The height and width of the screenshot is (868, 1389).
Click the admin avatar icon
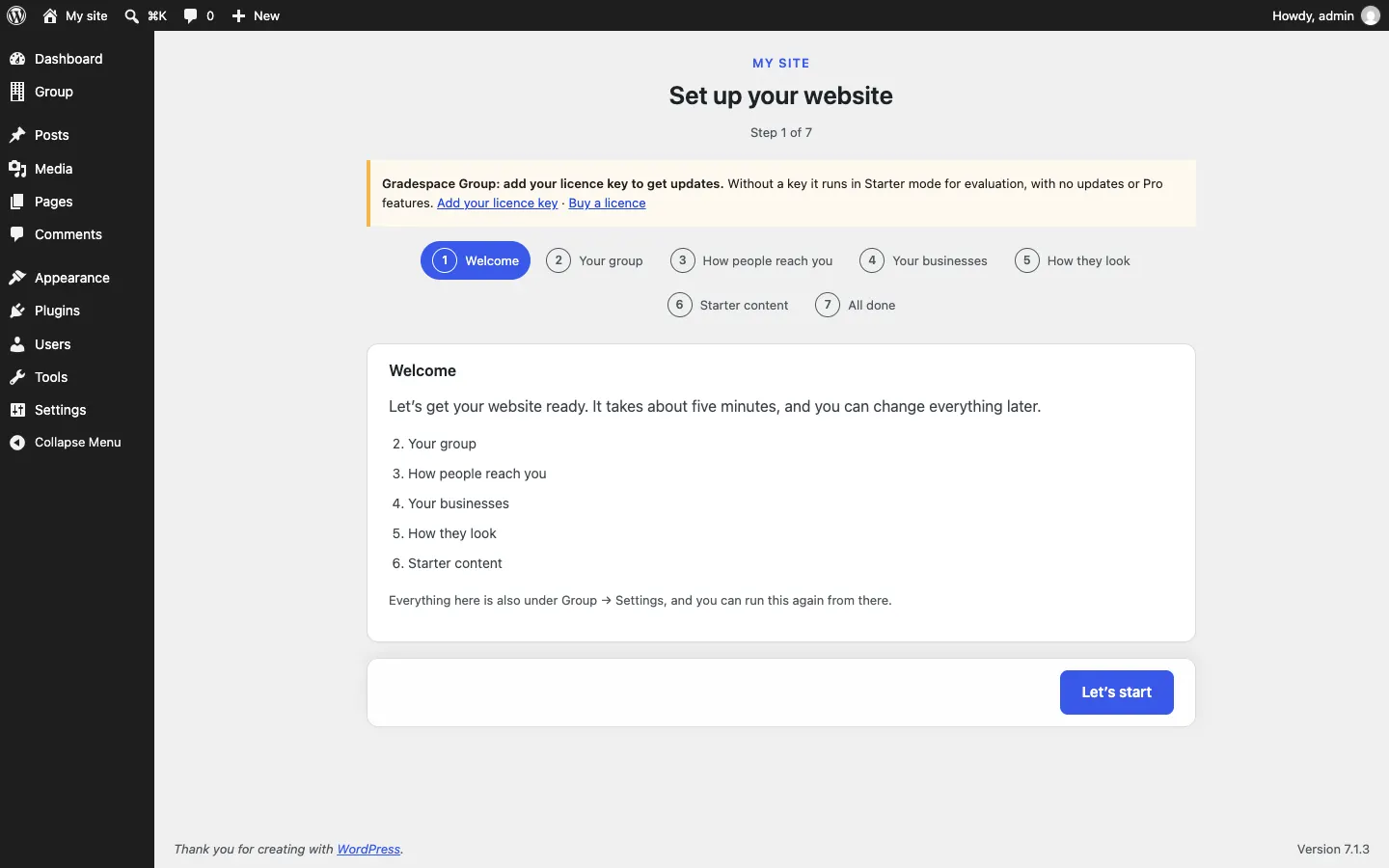tap(1371, 15)
